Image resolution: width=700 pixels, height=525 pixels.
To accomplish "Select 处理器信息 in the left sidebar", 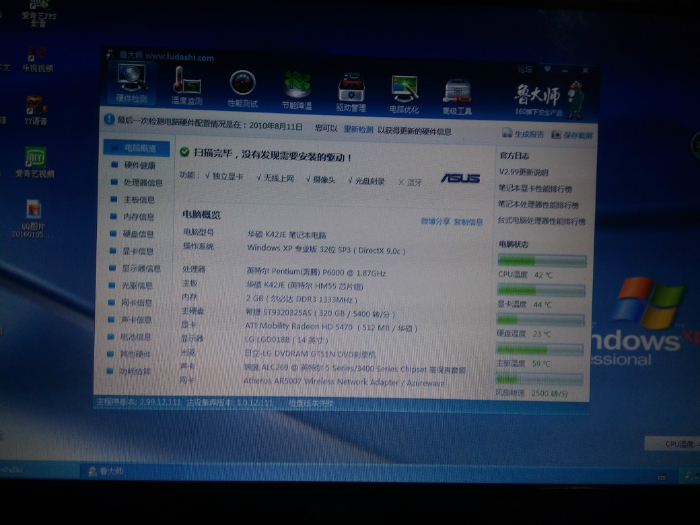I will [142, 183].
